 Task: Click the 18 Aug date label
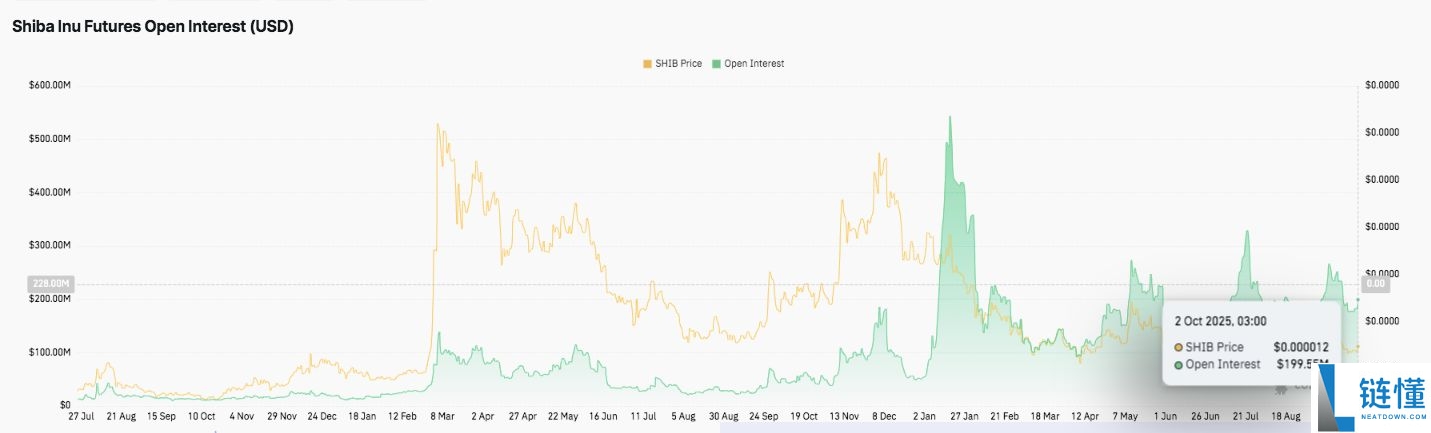point(1285,415)
